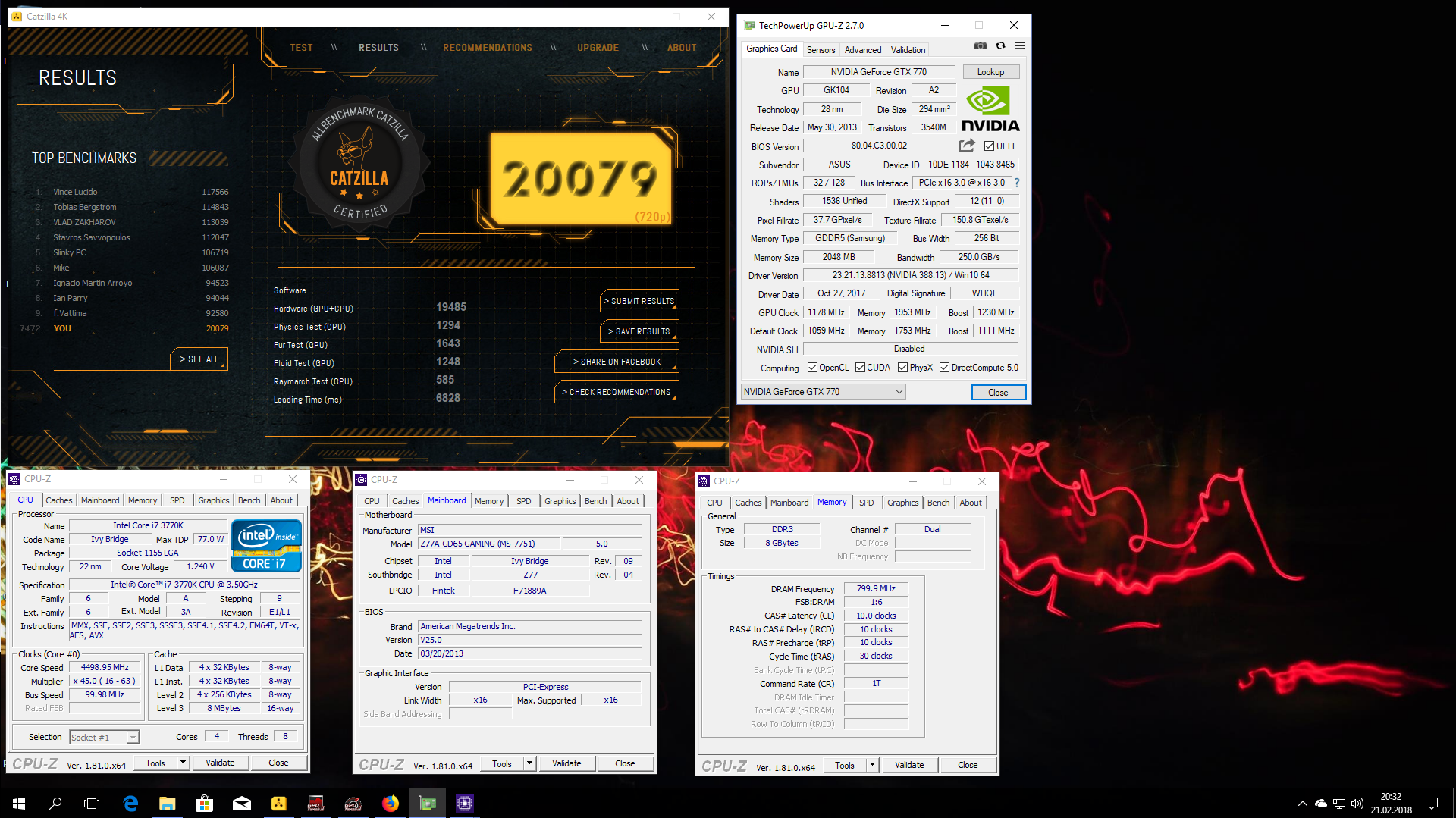This screenshot has height=818, width=1456.
Task: Open File Explorer from the taskbar
Action: click(168, 804)
